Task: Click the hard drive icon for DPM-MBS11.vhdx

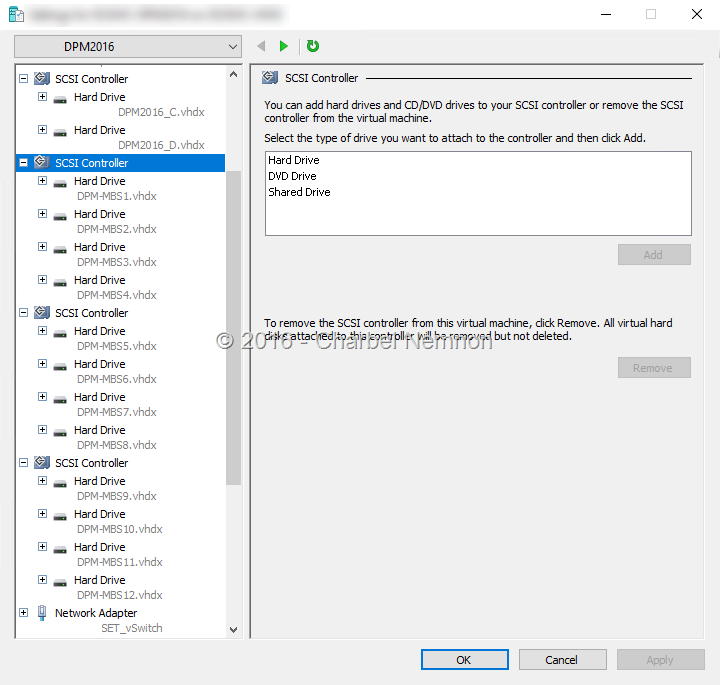Action: 60,549
